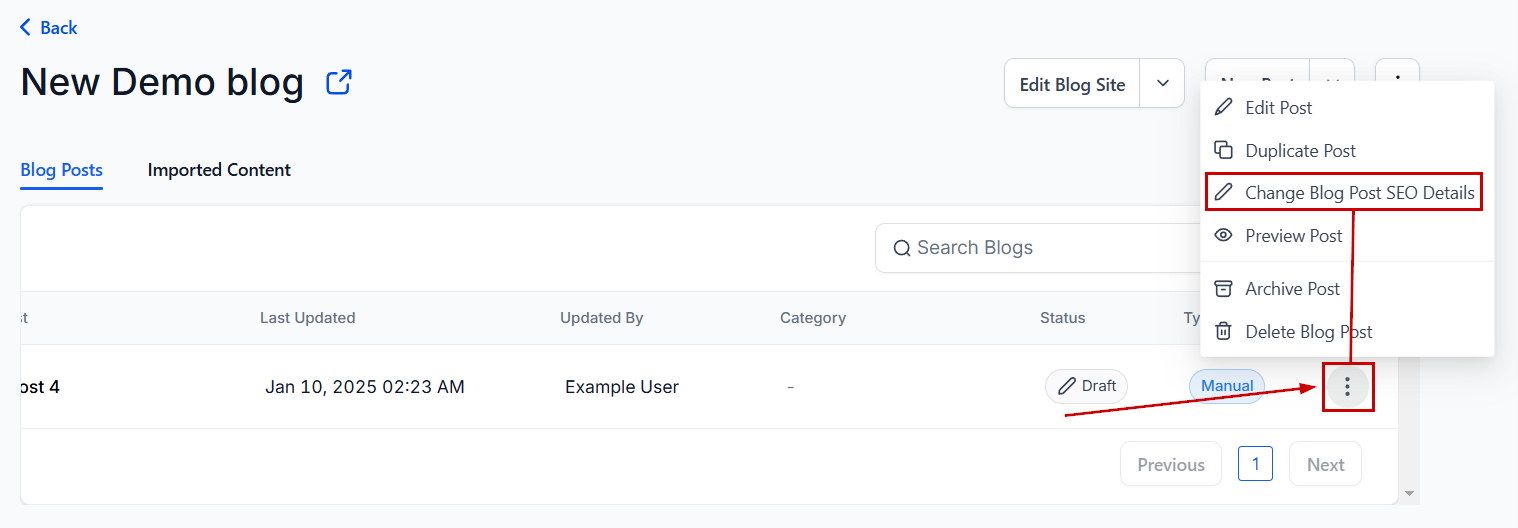The image size is (1518, 528).
Task: Expand the Edit Blog Site dropdown arrow
Action: [1162, 84]
